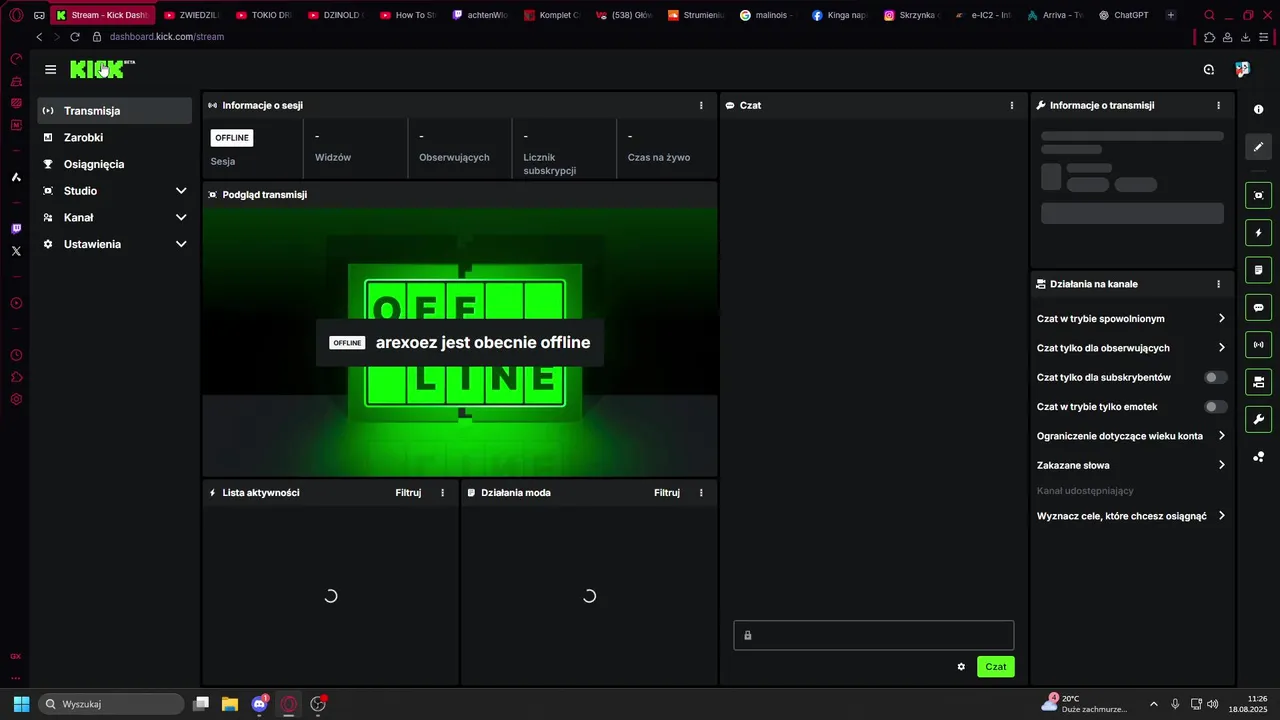The image size is (1280, 720).
Task: Open Opera extensions icon in toolbar
Action: pos(1209,37)
